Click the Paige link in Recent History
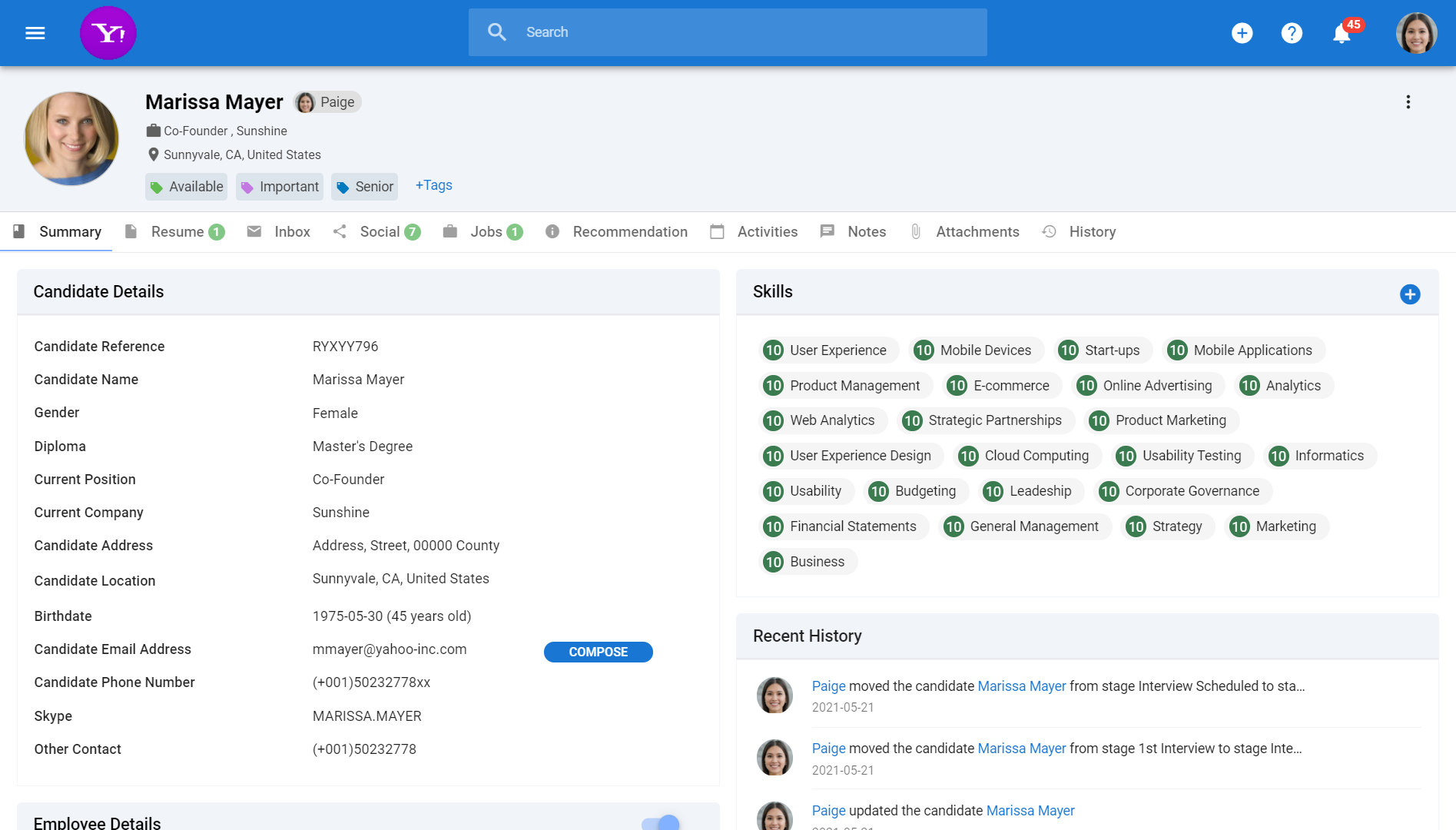Image resolution: width=1456 pixels, height=830 pixels. [827, 686]
